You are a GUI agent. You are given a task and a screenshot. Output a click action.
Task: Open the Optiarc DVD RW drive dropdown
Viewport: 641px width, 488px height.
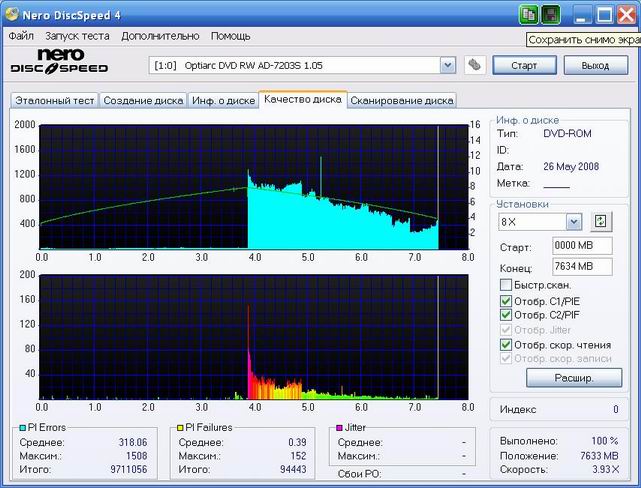click(x=447, y=65)
